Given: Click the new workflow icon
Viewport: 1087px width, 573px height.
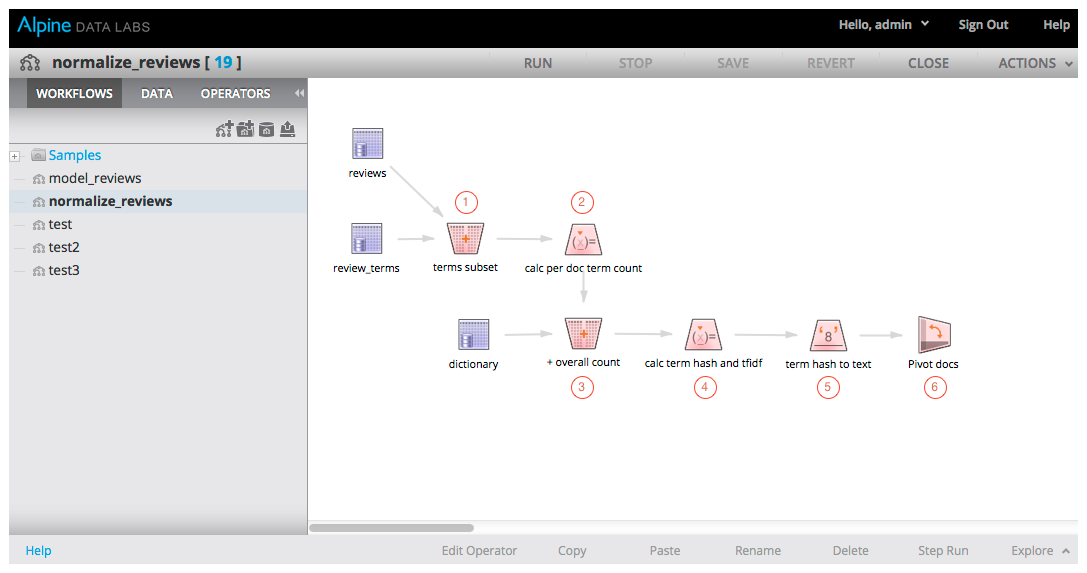Looking at the screenshot, I should 224,130.
